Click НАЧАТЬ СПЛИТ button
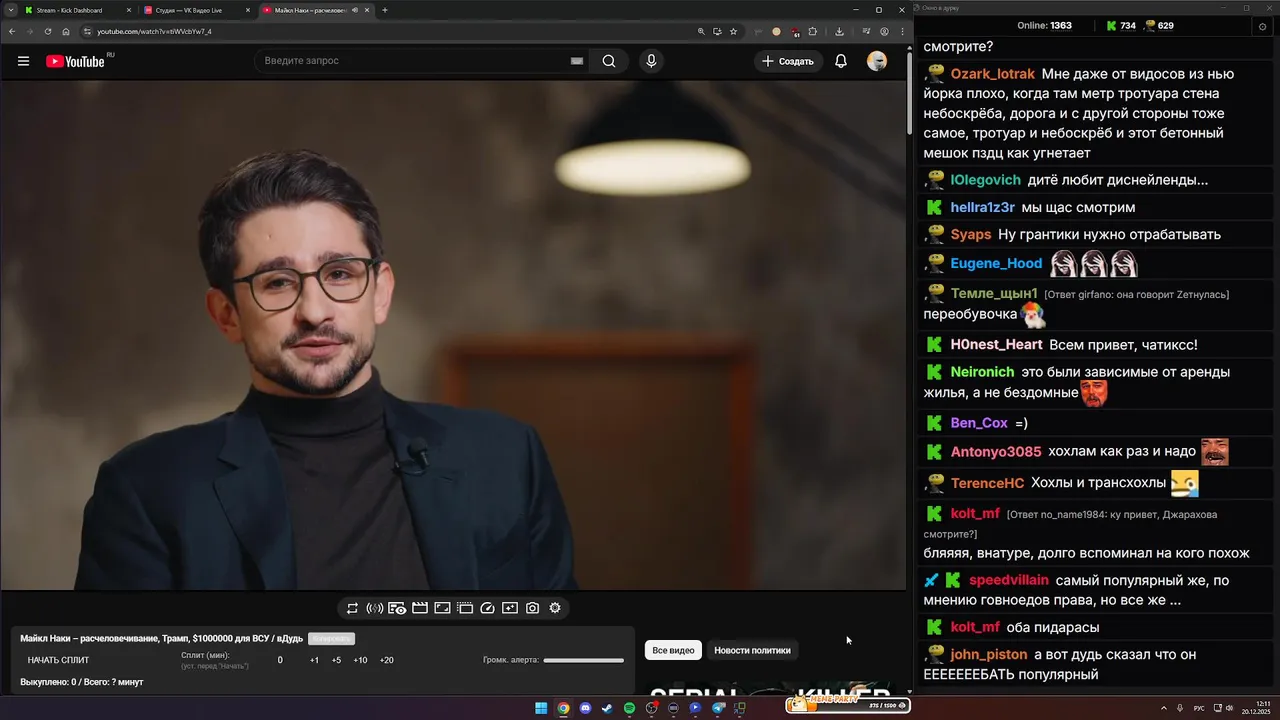1280x720 pixels. [x=58, y=660]
